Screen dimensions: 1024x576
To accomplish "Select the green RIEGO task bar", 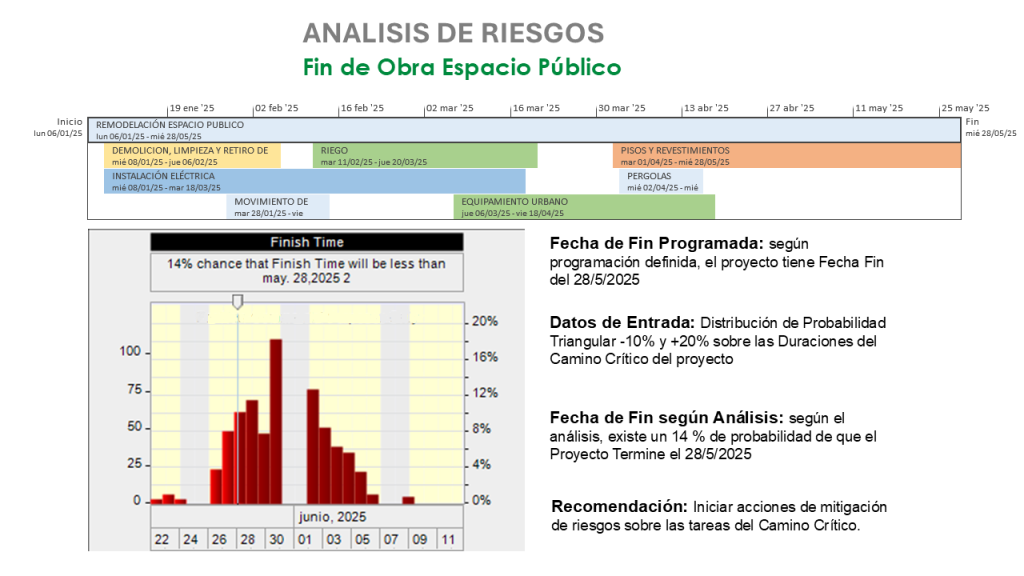I will (425, 155).
